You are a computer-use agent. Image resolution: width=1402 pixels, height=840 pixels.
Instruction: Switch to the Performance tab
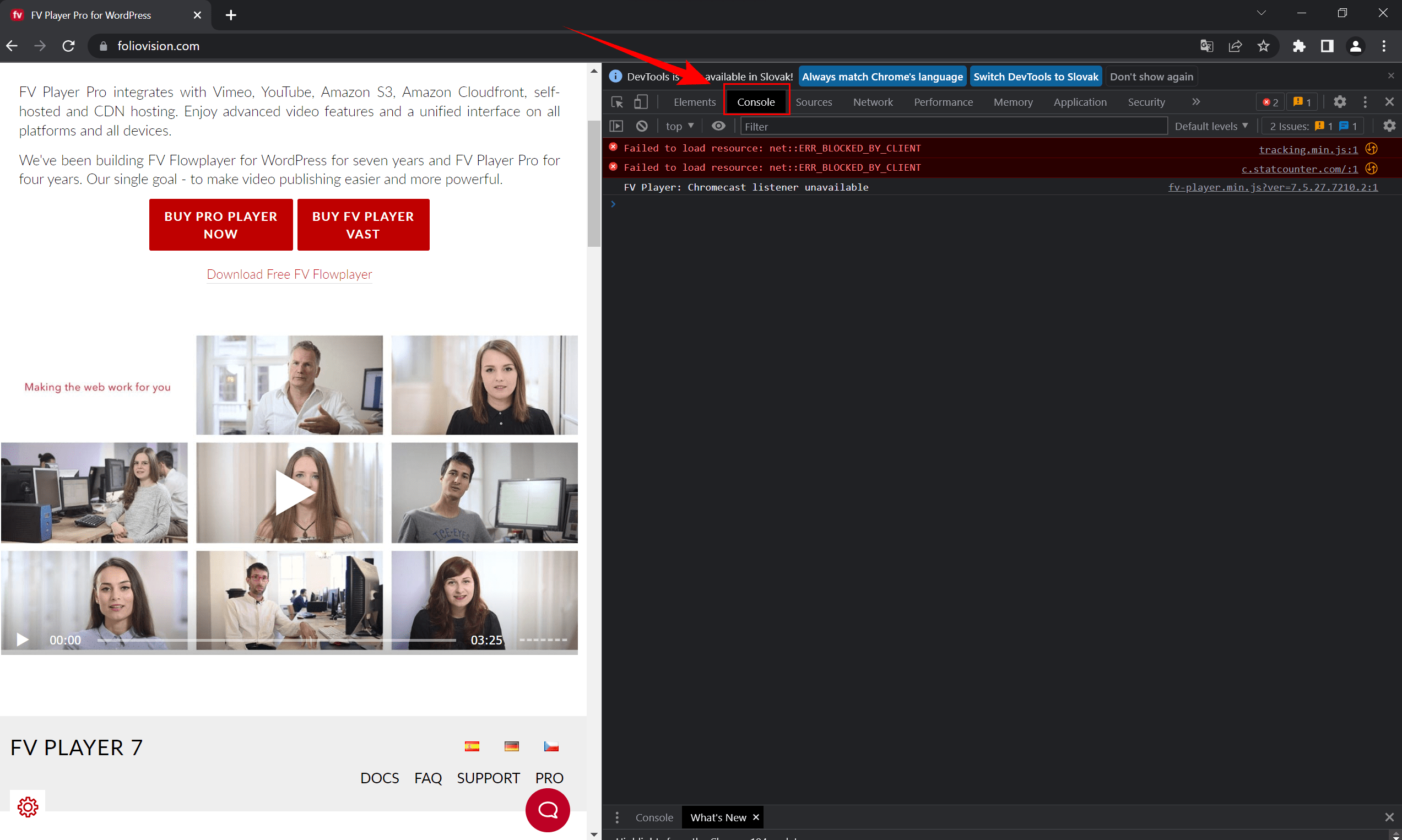click(944, 102)
